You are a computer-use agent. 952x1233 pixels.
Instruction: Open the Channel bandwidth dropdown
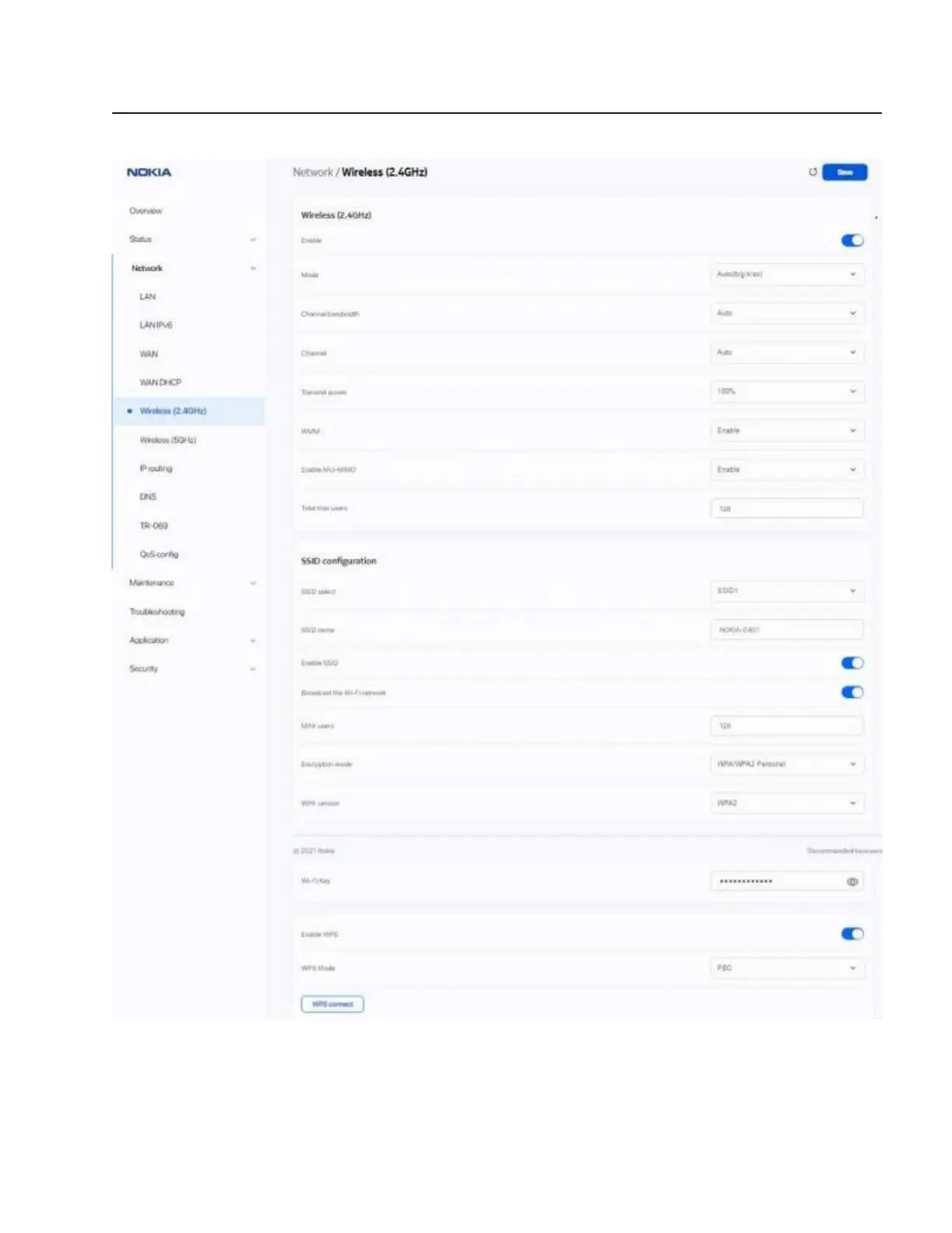point(787,314)
